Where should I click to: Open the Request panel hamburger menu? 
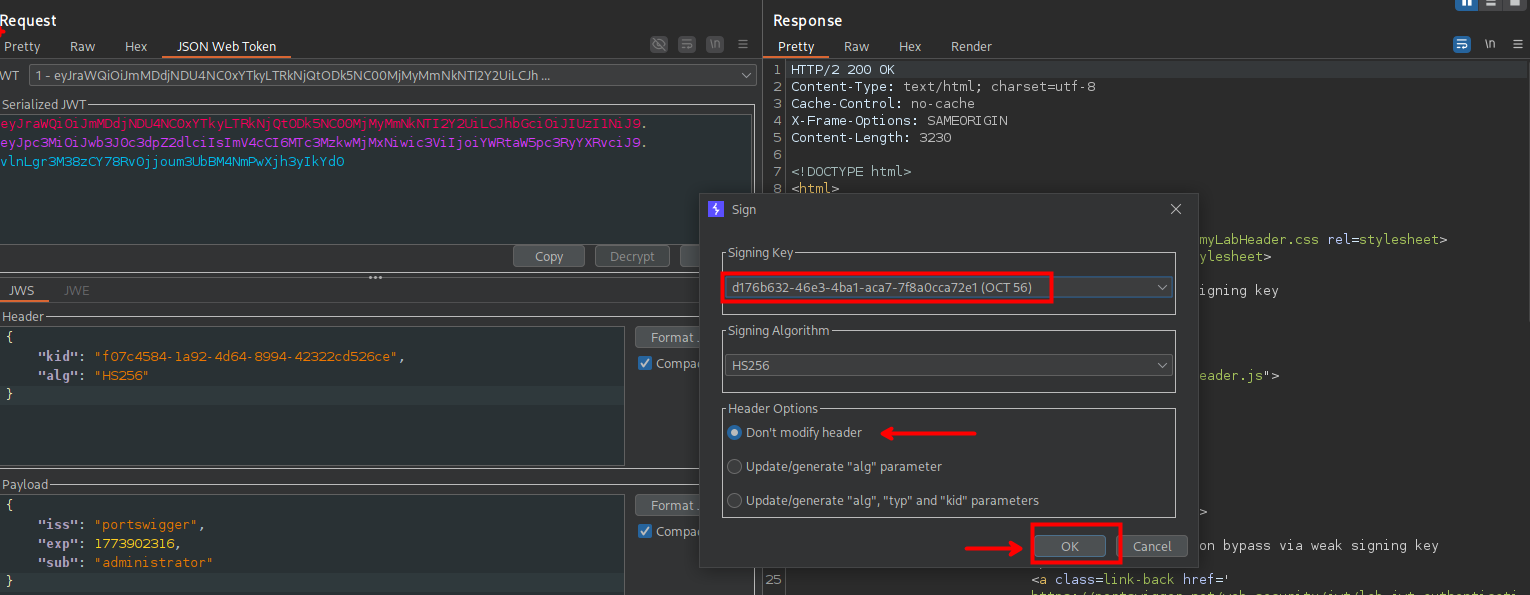(x=743, y=45)
